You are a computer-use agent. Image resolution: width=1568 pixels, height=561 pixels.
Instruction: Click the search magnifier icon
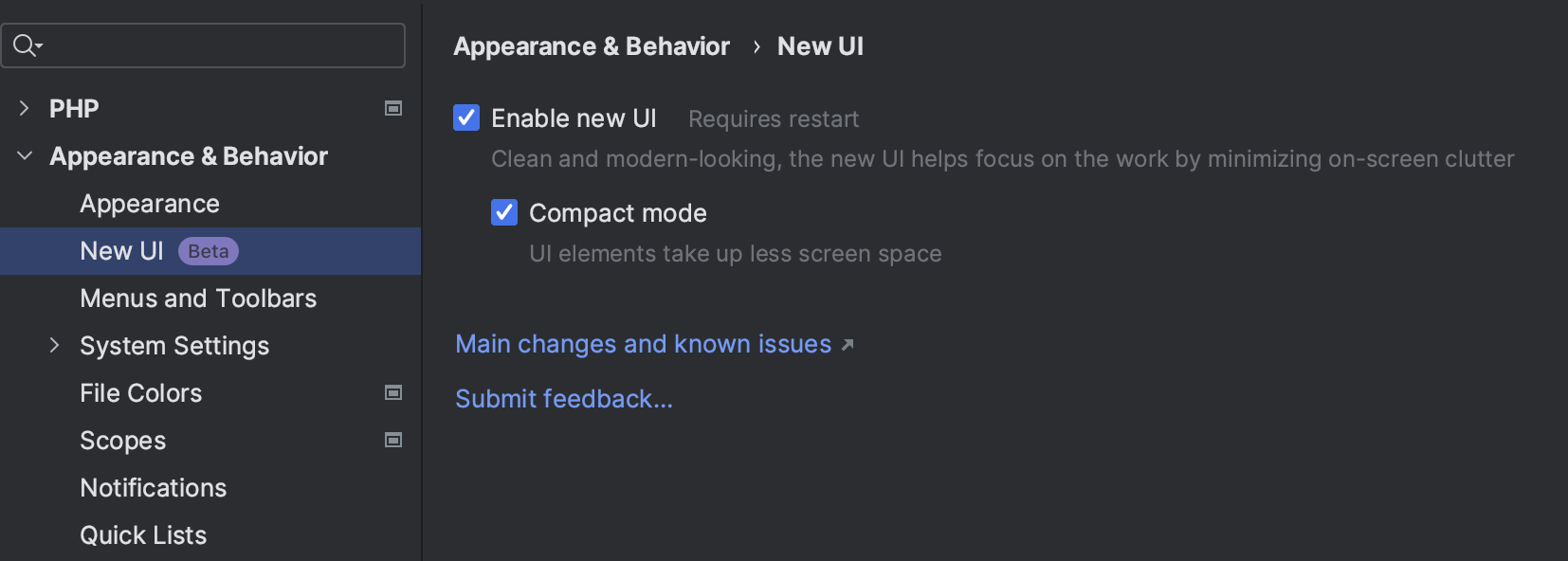(27, 45)
